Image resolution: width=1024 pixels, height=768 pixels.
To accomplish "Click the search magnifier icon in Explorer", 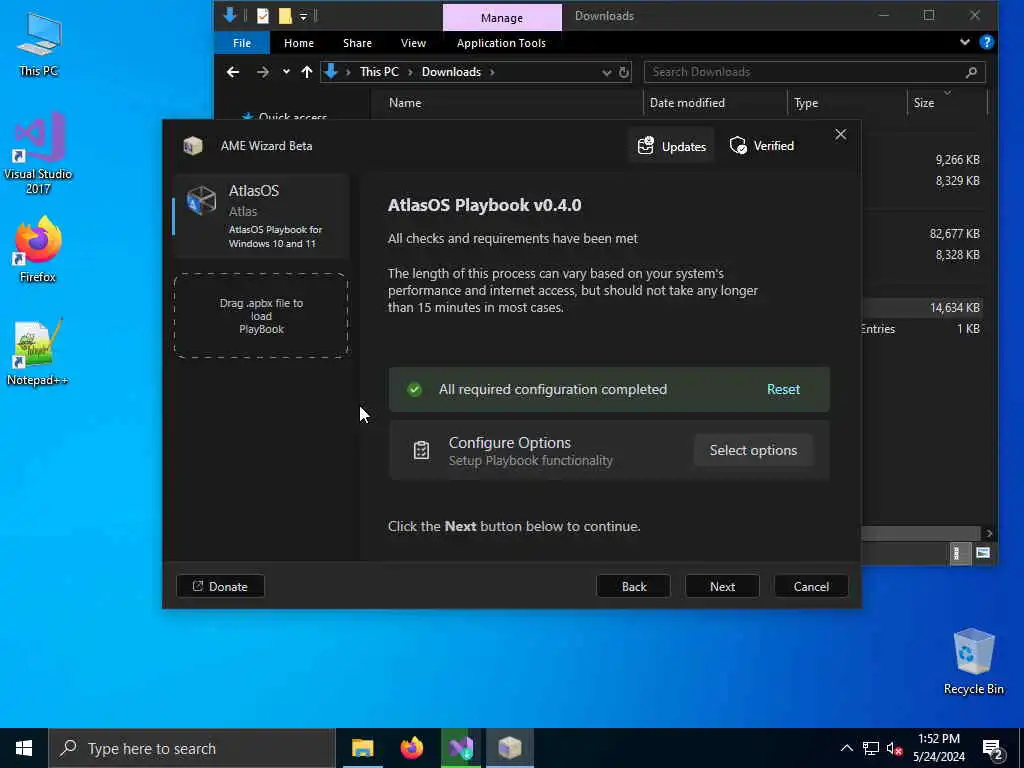I will point(971,72).
